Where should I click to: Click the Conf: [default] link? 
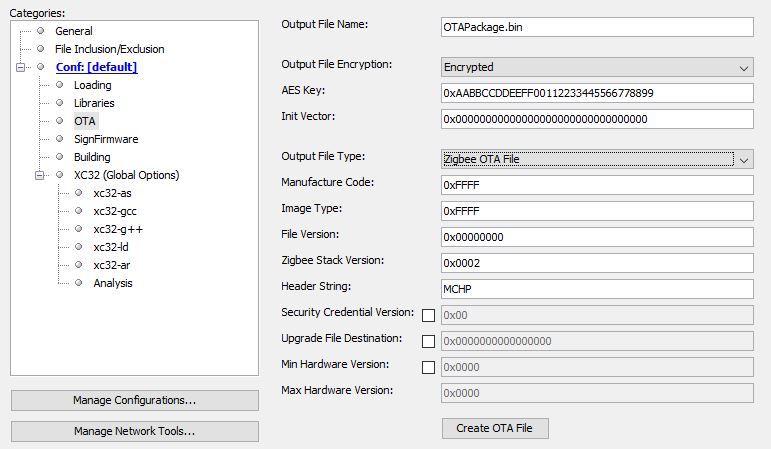pos(96,67)
